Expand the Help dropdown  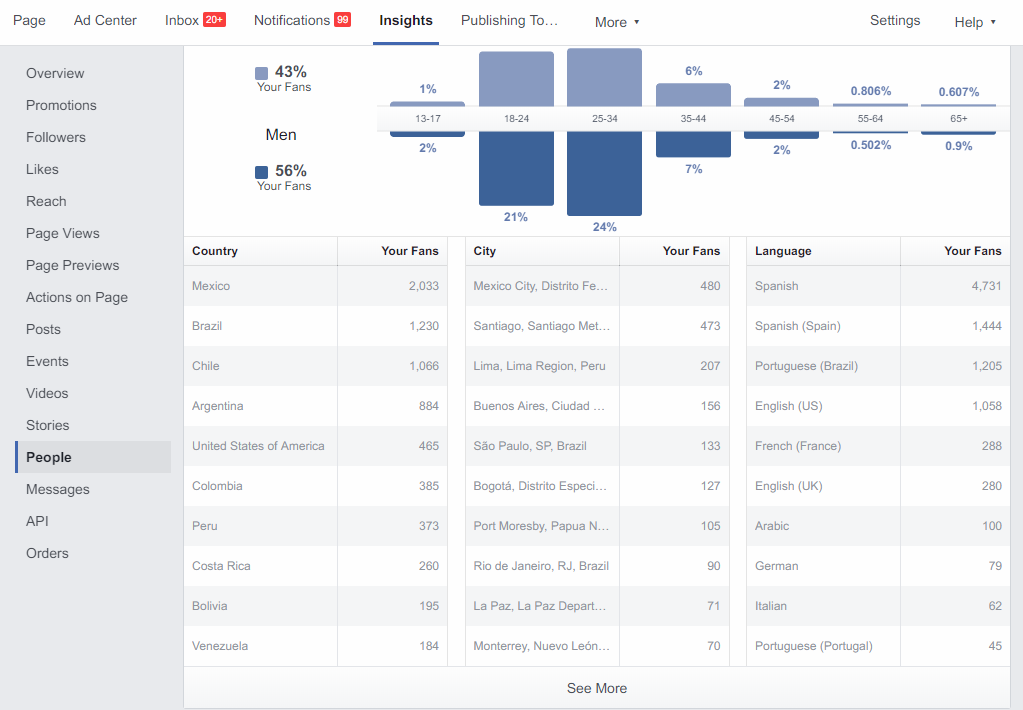(974, 22)
